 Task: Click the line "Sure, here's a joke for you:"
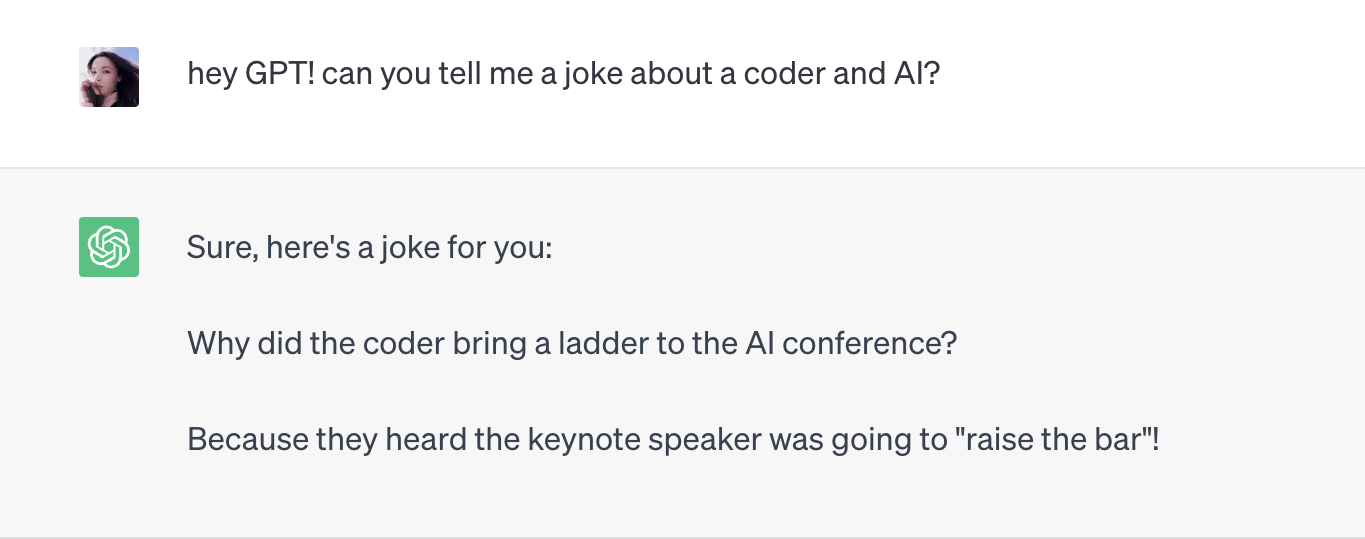point(369,247)
